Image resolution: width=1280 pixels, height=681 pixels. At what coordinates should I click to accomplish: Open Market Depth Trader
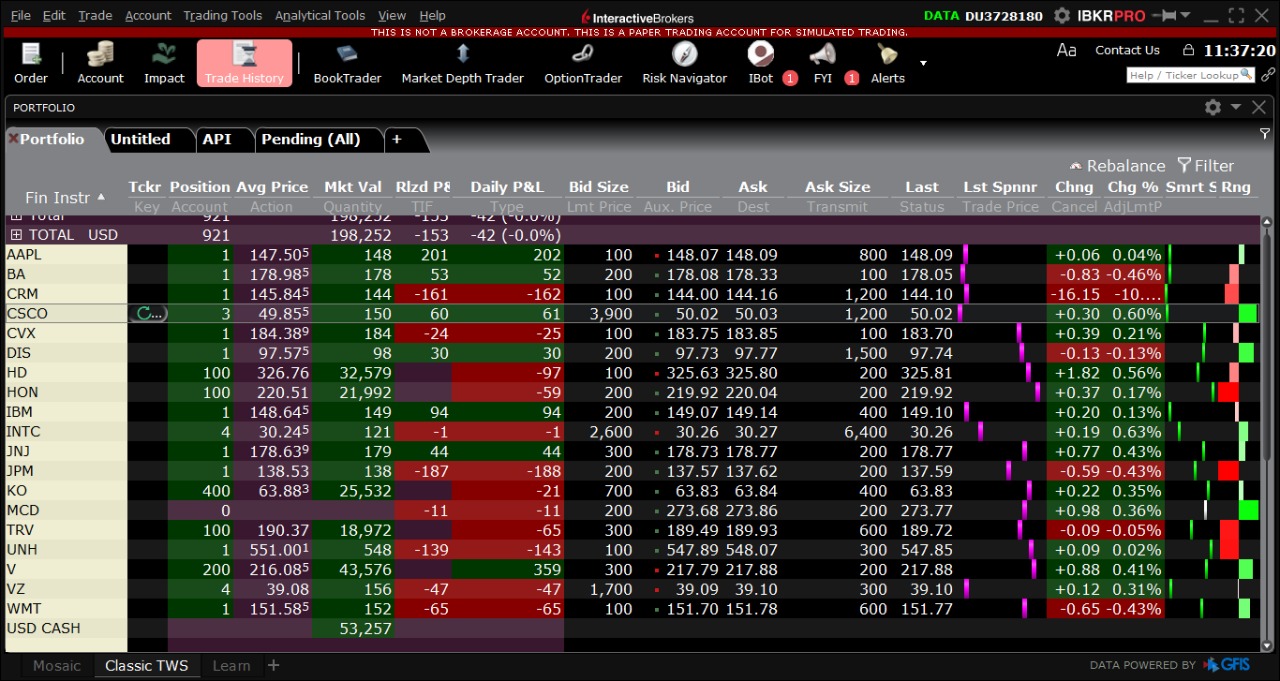pyautogui.click(x=462, y=63)
